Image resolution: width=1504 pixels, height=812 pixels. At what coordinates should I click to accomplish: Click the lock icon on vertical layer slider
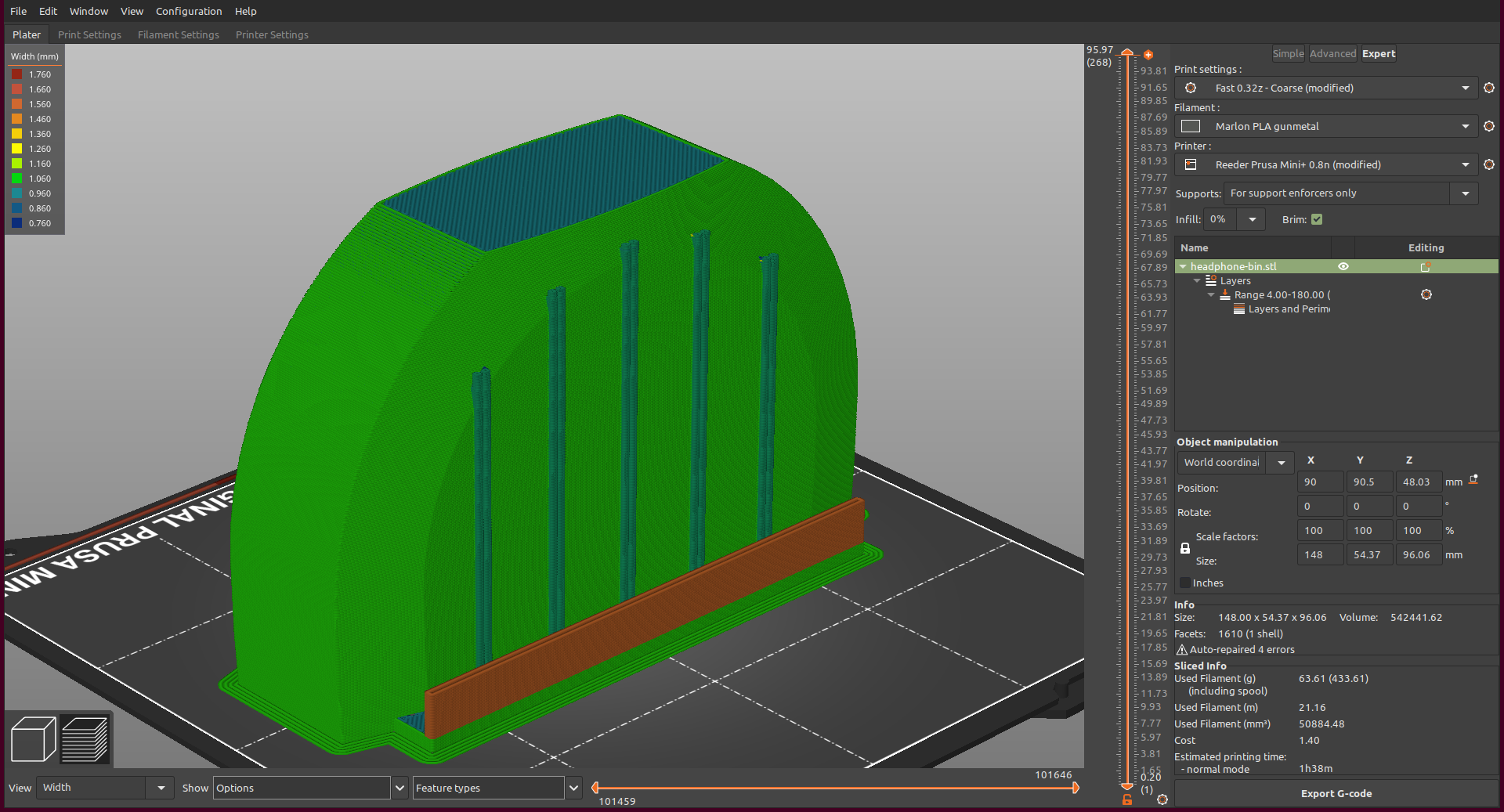[x=1127, y=799]
